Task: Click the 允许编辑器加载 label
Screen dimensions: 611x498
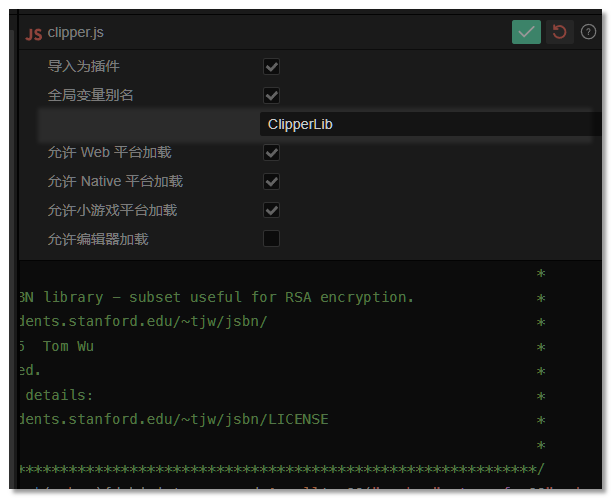Action: (x=98, y=239)
